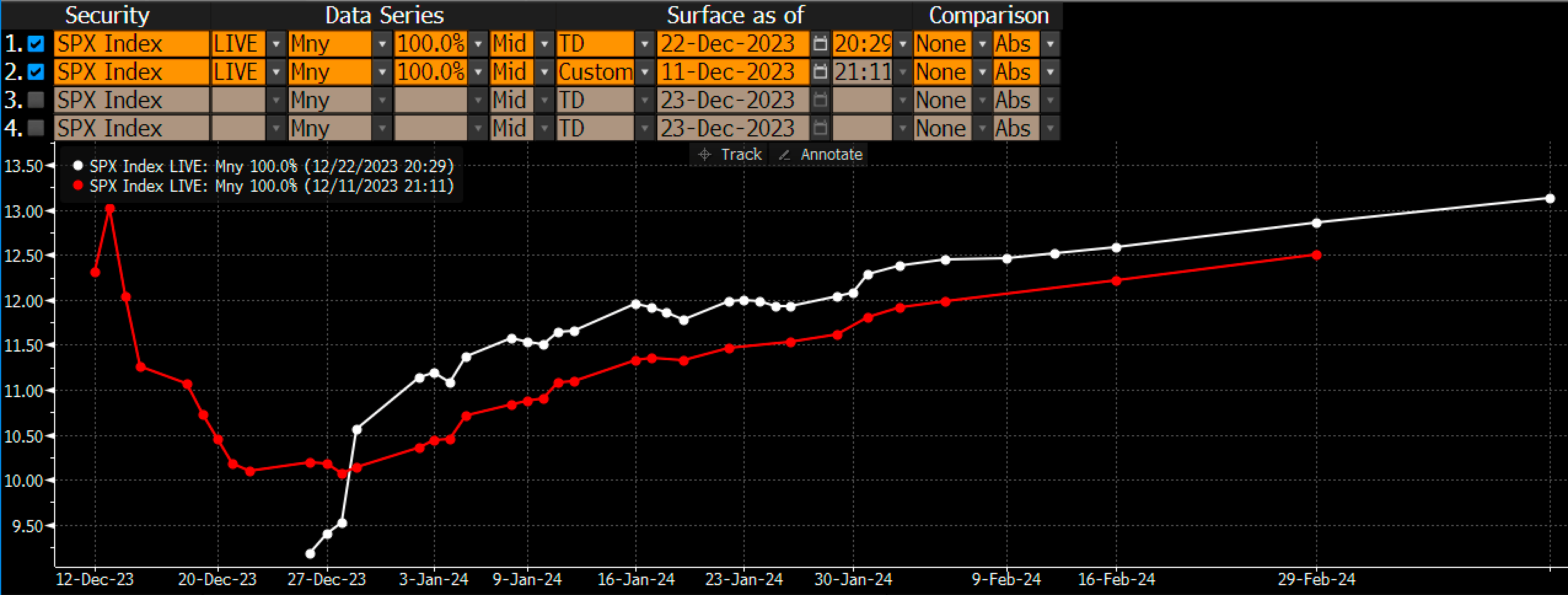Viewport: 1568px width, 595px height.
Task: Click the white legend marker for 12/22/2023 series
Action: (77, 166)
